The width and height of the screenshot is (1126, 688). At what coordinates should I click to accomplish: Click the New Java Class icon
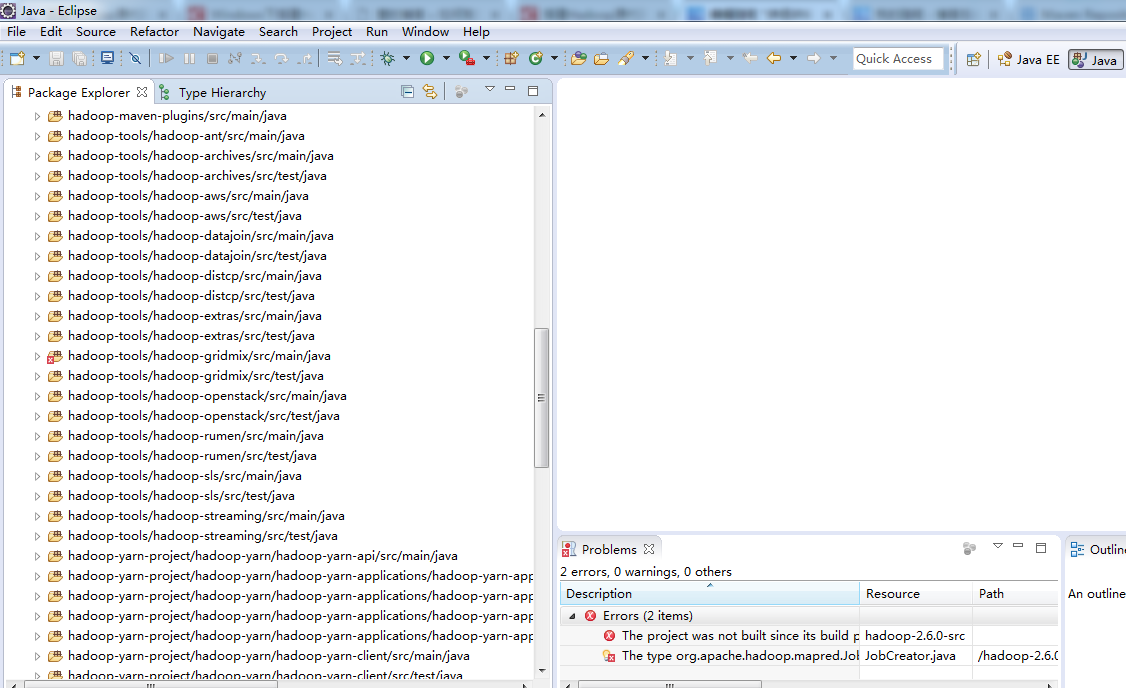pyautogui.click(x=536, y=58)
